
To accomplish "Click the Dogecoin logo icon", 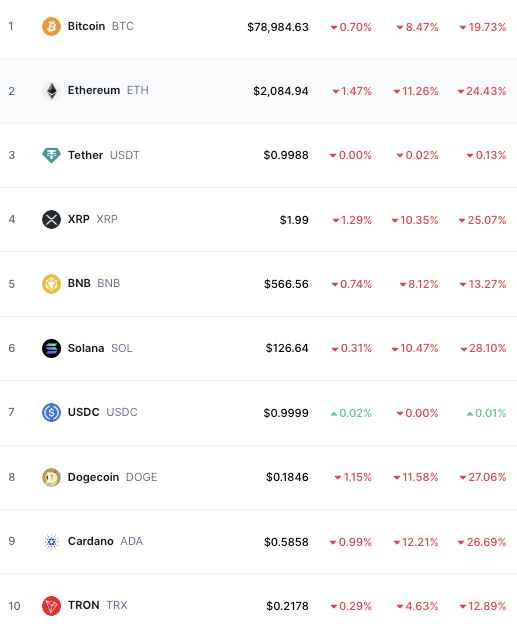I will [x=52, y=477].
